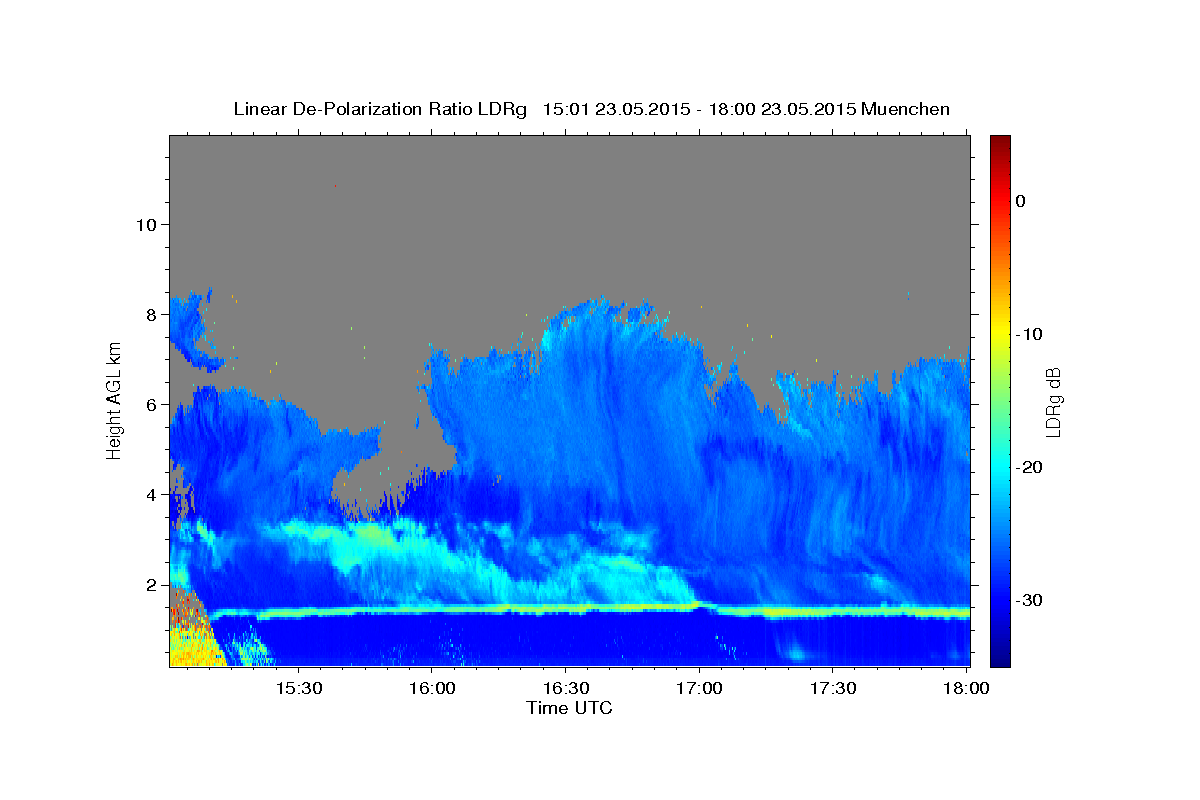Select the 18:00 time tick label

click(x=966, y=688)
